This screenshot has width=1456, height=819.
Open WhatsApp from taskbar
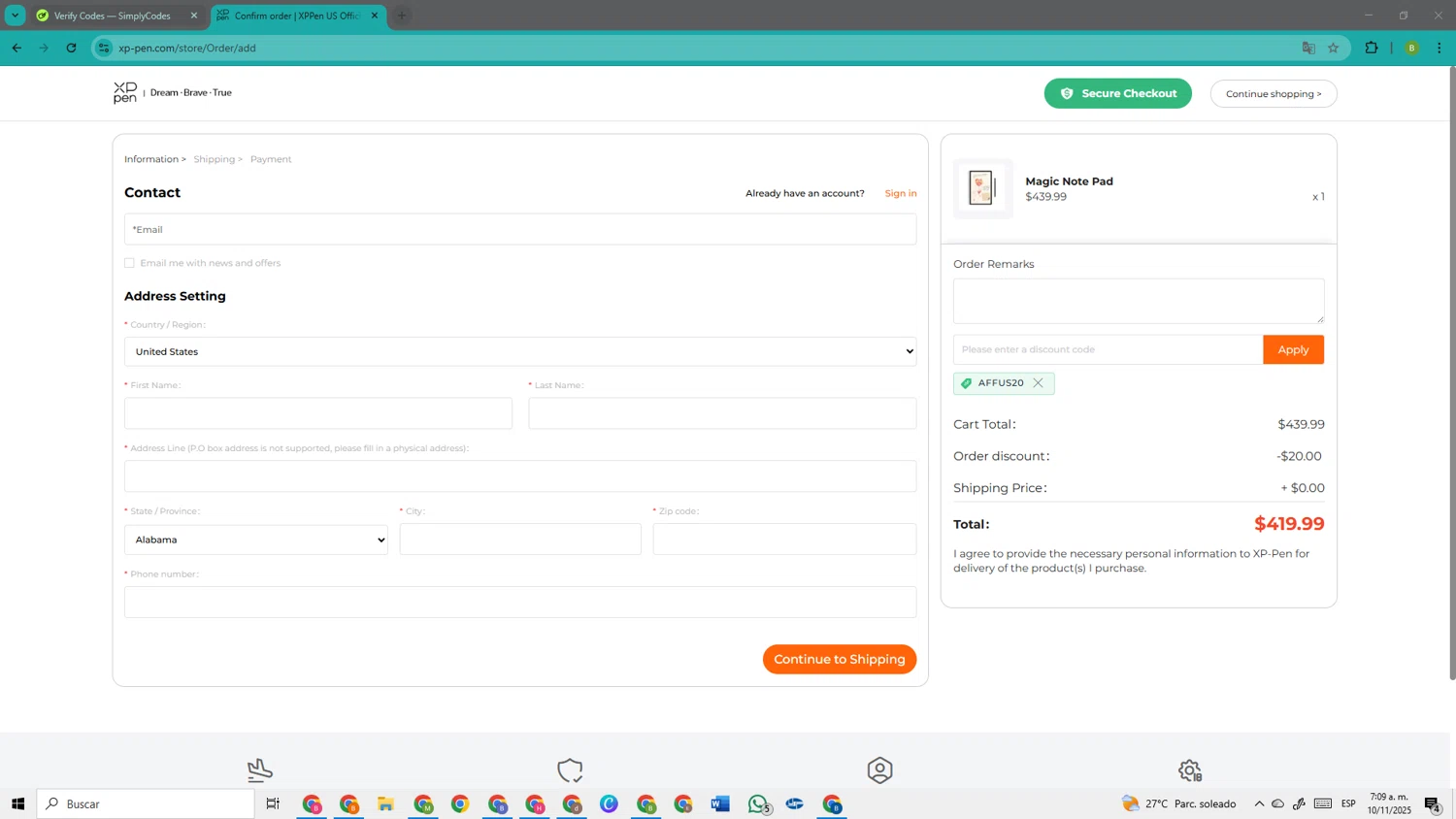tap(758, 803)
